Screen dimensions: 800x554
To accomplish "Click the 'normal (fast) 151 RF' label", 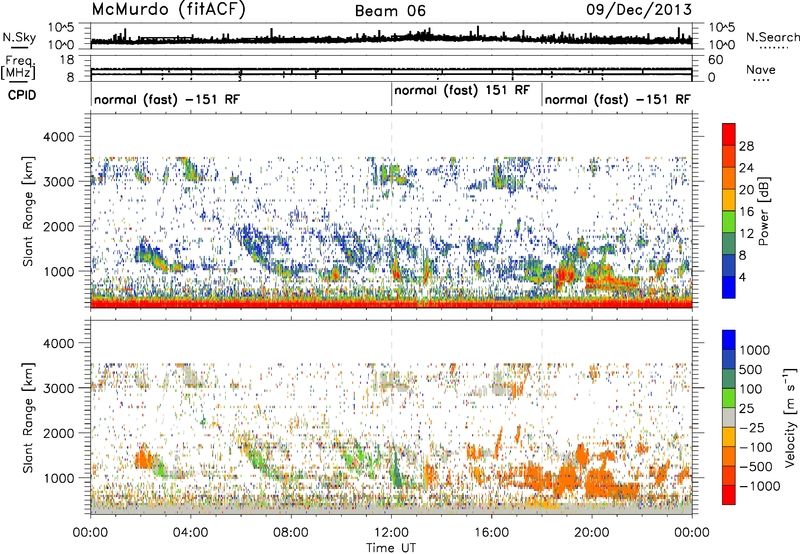I will click(x=462, y=90).
